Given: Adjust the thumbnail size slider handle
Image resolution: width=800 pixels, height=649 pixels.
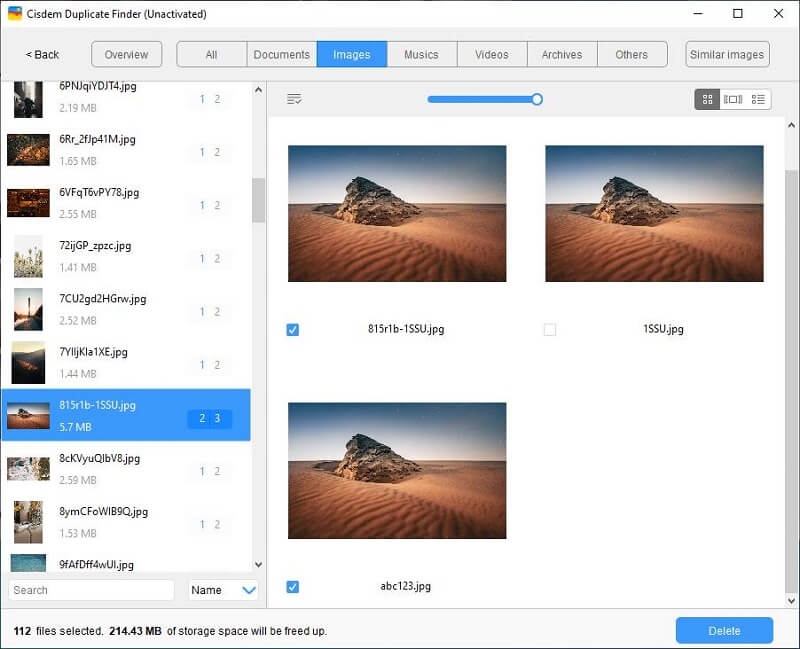Looking at the screenshot, I should (x=537, y=99).
